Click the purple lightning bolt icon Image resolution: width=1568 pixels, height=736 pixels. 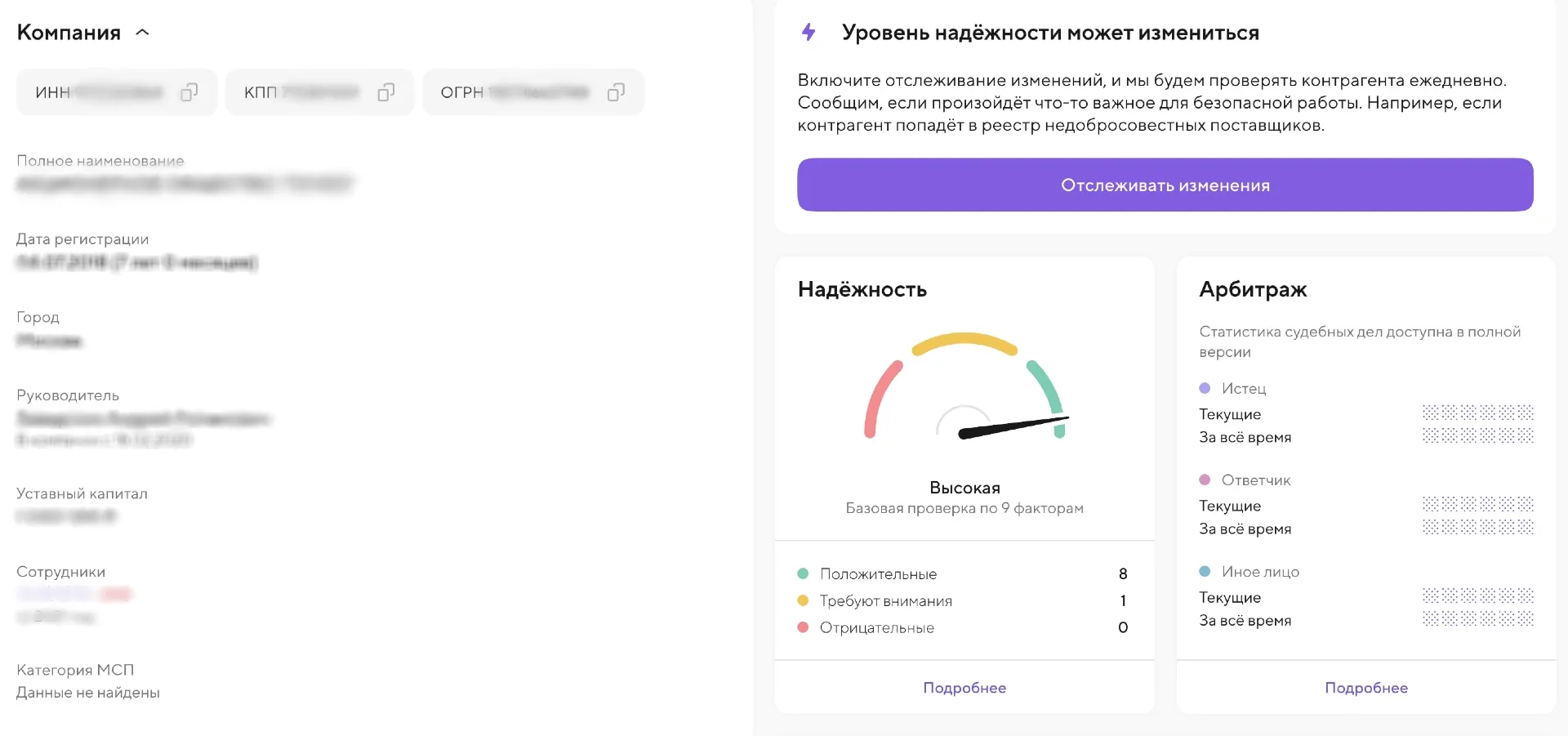click(x=808, y=33)
